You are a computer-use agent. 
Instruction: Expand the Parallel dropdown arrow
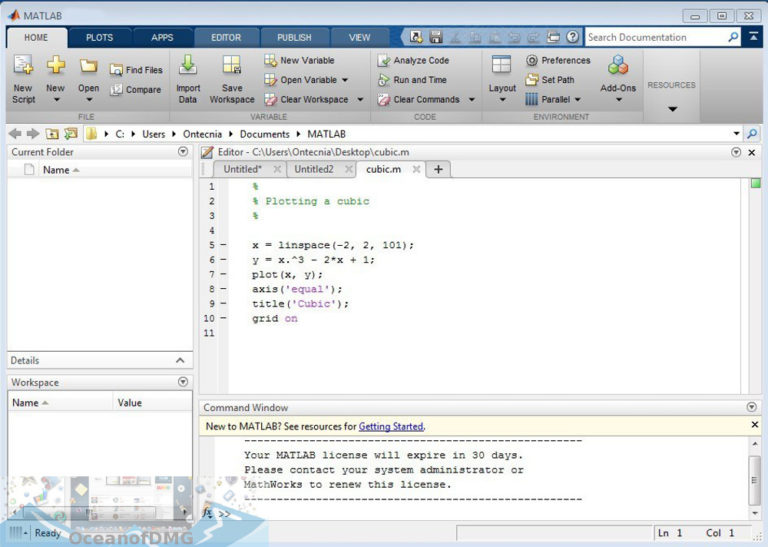(x=577, y=99)
